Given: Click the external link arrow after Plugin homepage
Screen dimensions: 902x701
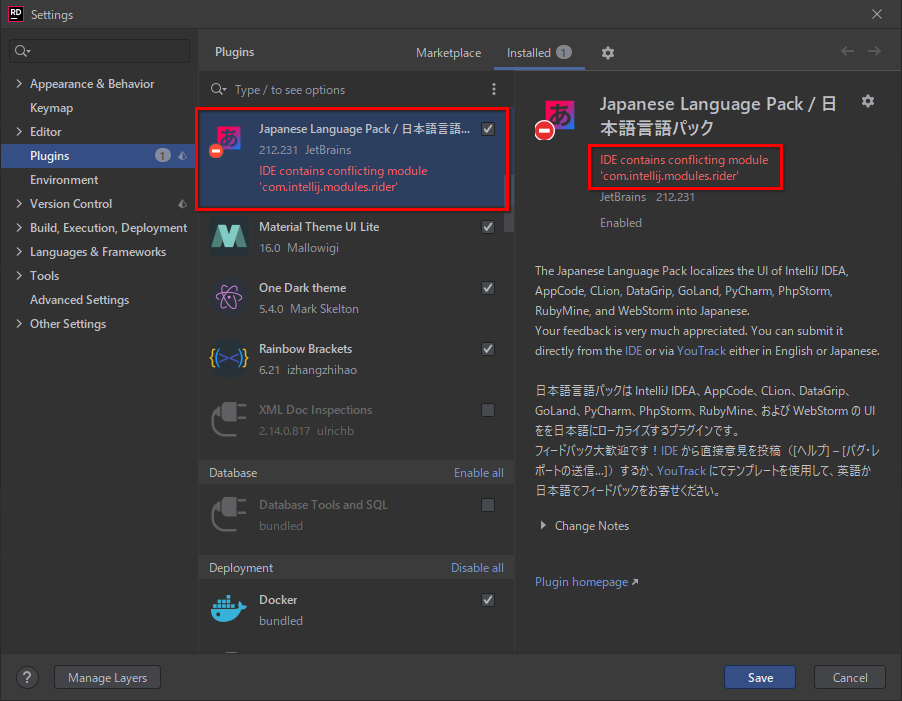Looking at the screenshot, I should (635, 583).
